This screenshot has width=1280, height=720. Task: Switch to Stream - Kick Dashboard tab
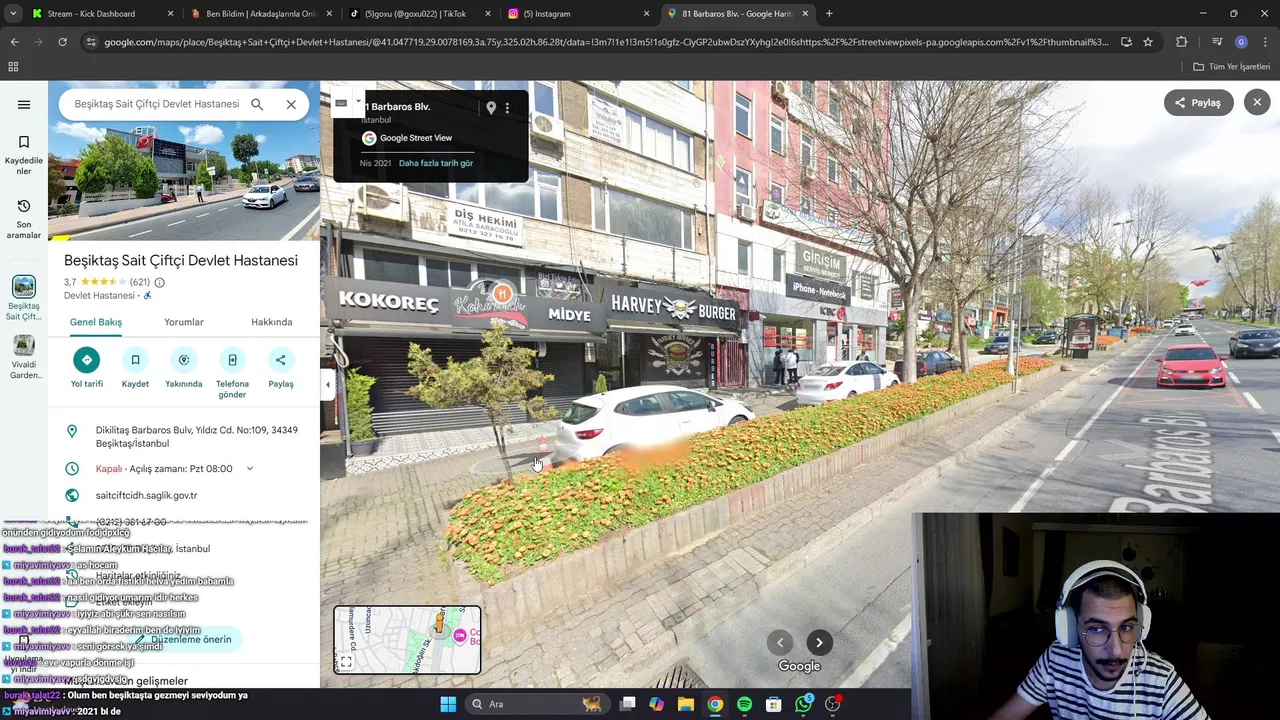pos(100,13)
